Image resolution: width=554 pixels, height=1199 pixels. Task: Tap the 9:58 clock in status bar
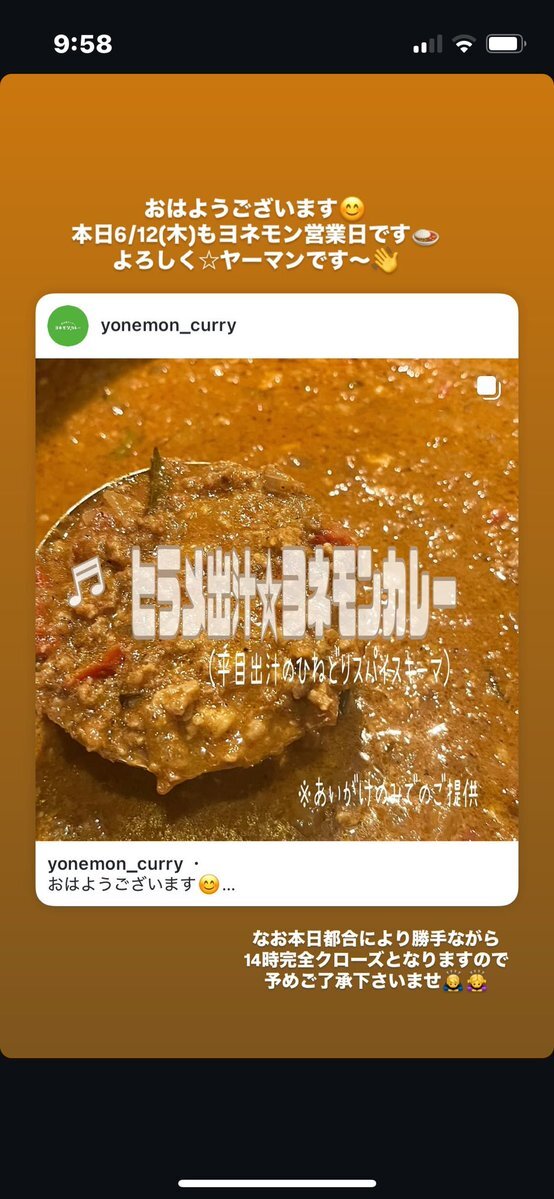[x=83, y=44]
